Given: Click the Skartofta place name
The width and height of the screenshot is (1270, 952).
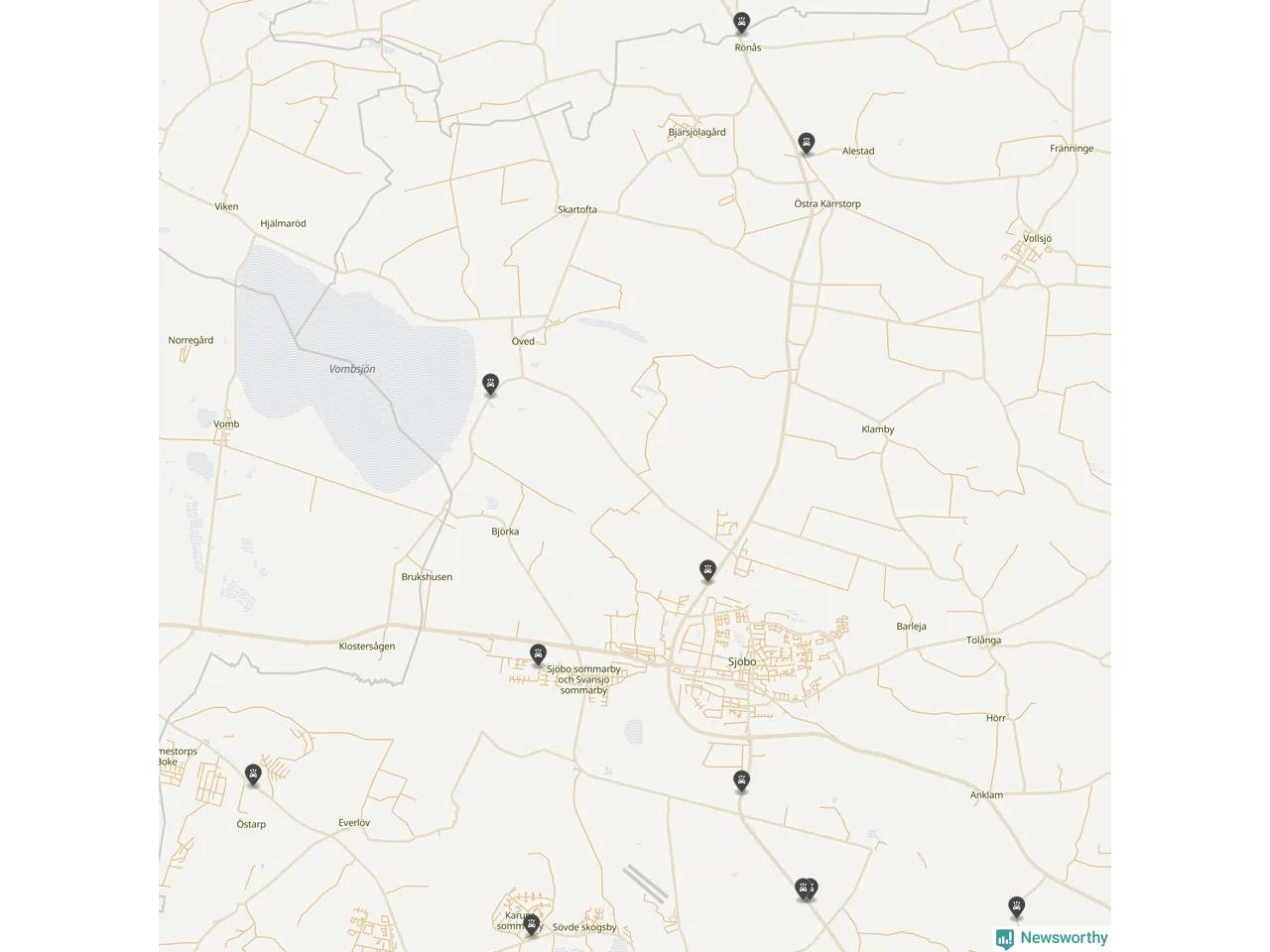Looking at the screenshot, I should coord(577,209).
